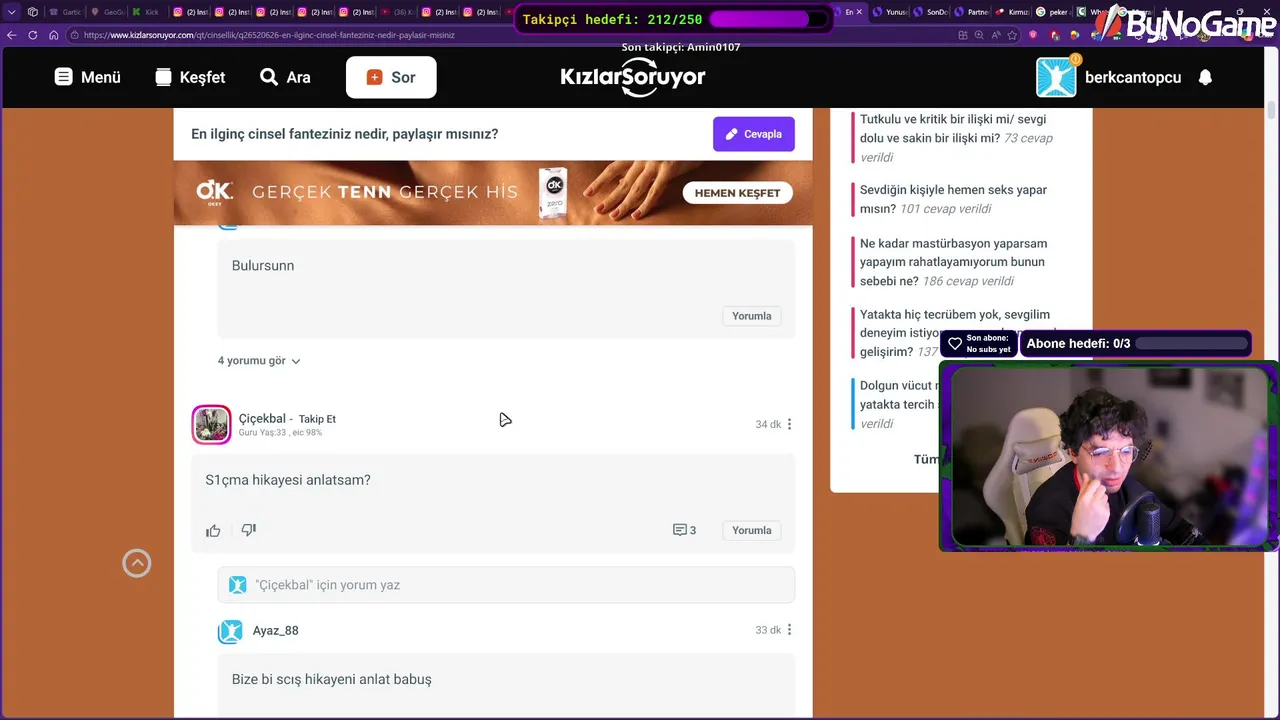Click Yorumla under Çiçekbal's answer

point(751,530)
